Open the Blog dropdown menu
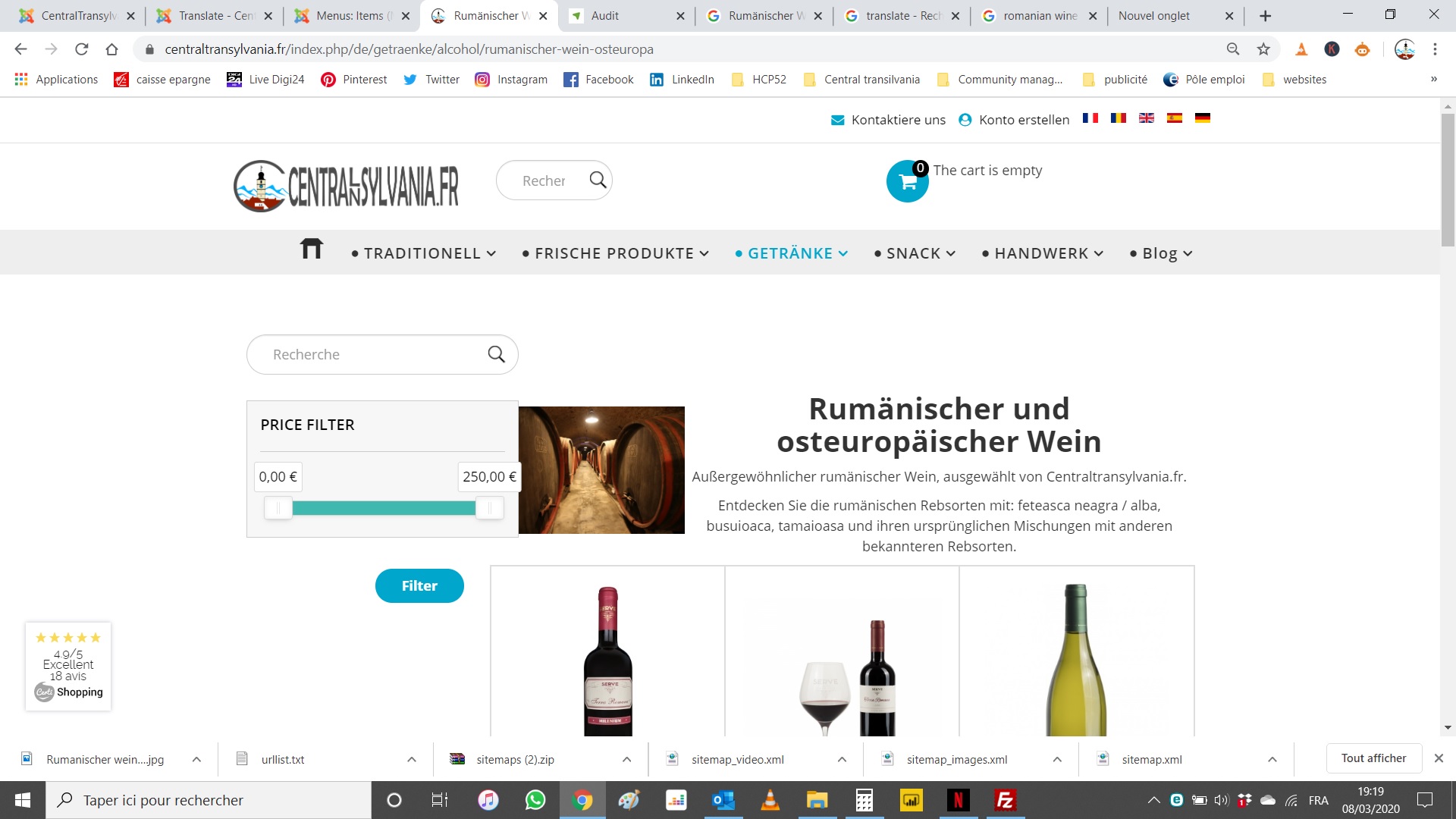This screenshot has width=1456, height=819. point(1161,253)
